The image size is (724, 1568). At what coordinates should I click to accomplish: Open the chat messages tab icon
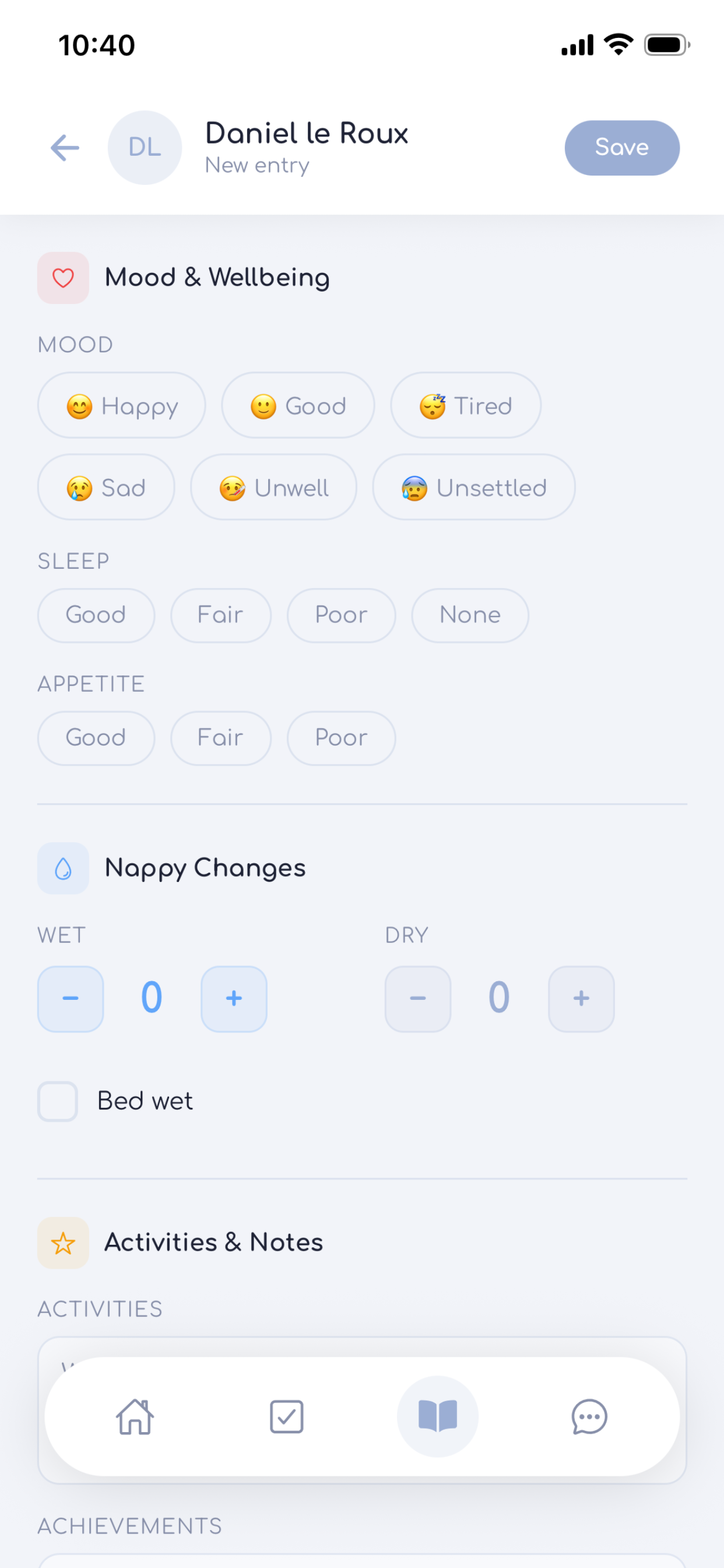[x=589, y=1416]
